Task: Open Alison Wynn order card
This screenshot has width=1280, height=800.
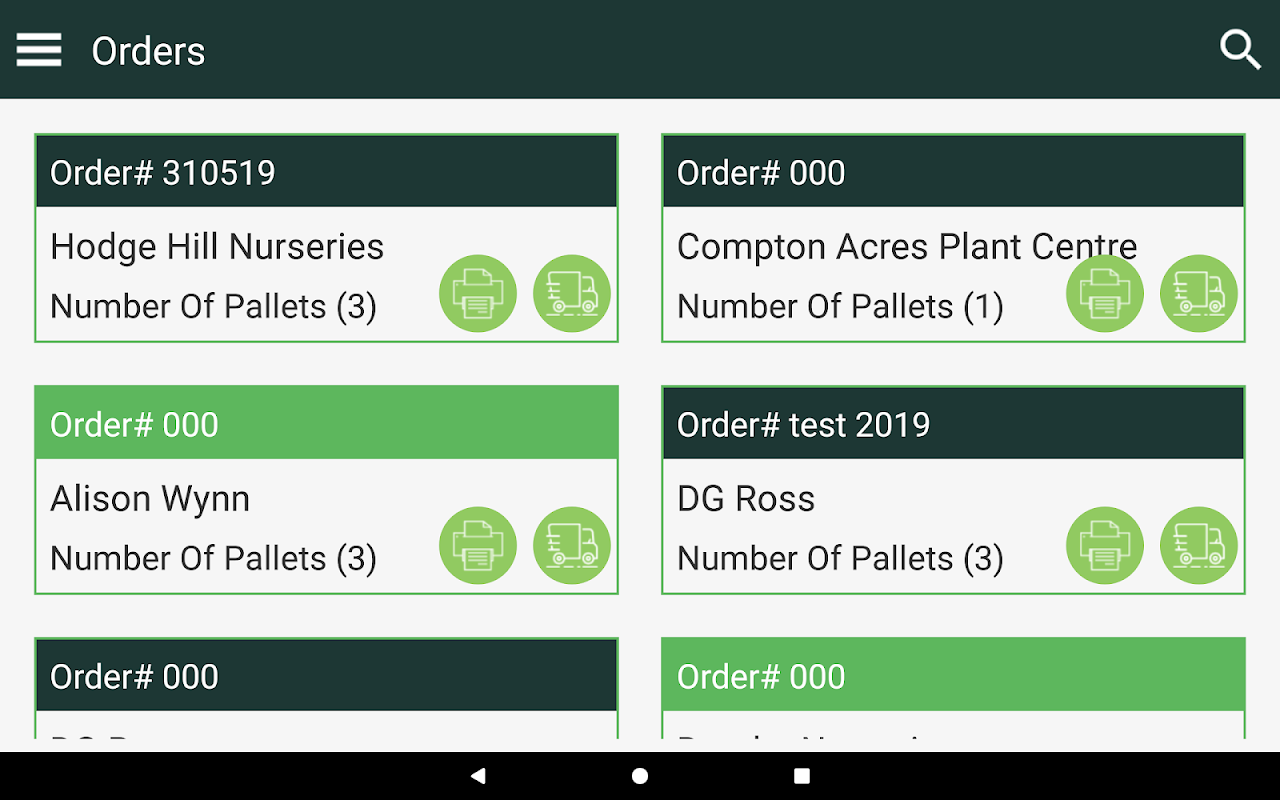Action: (x=150, y=499)
